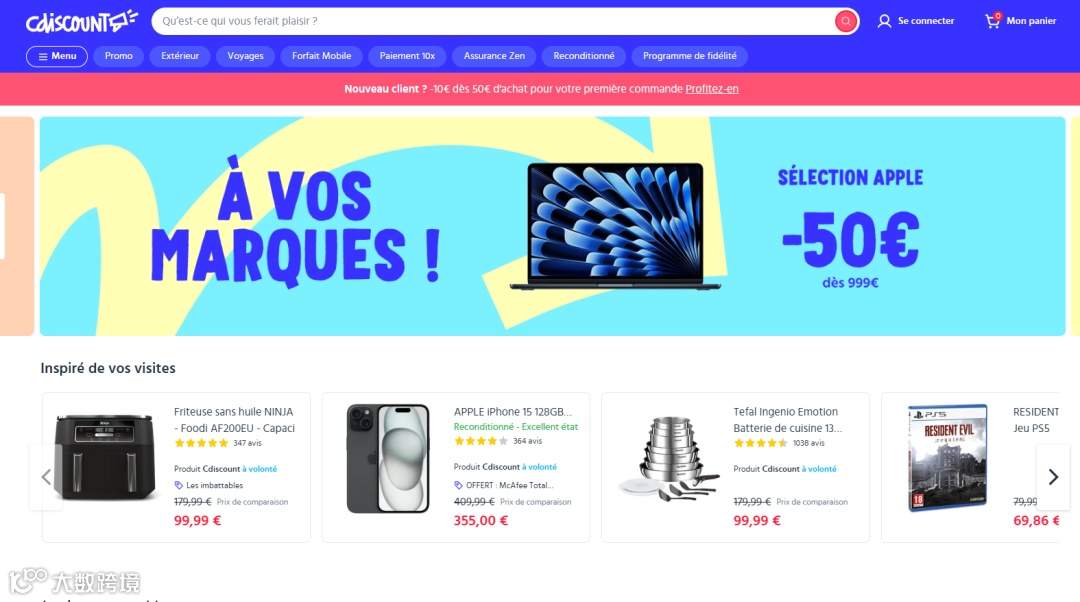Open the Forfait Mobile pill
The height and width of the screenshot is (602, 1080).
(322, 56)
